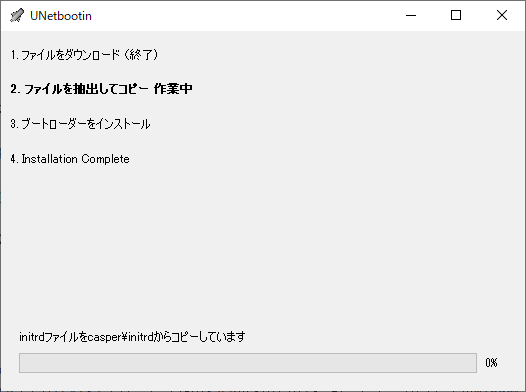Click the word Complete in step 4
526x392 pixels.
click(x=105, y=159)
